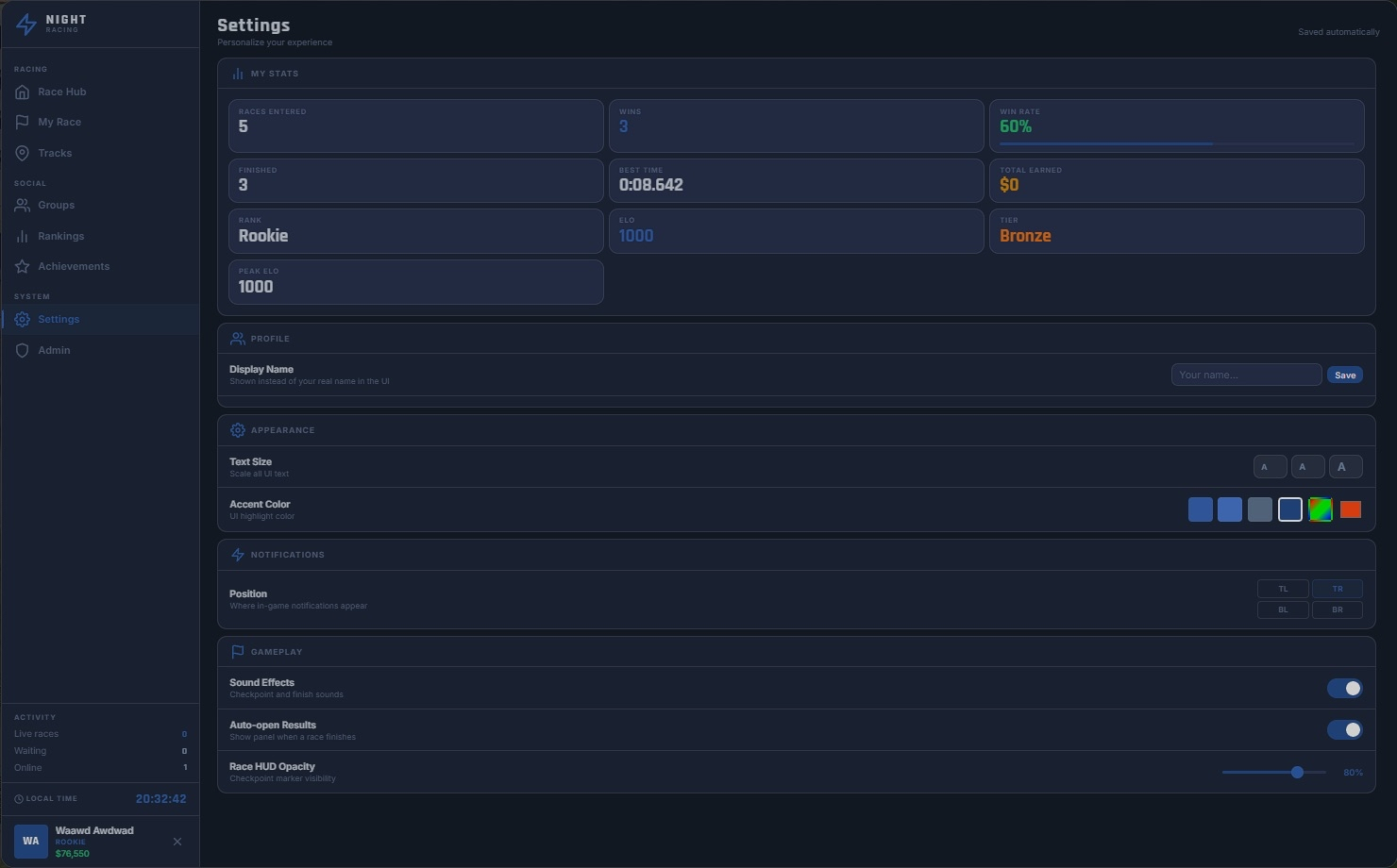Viewport: 1397px width, 868px height.
Task: Toggle Sound Effects switch
Action: coord(1344,688)
